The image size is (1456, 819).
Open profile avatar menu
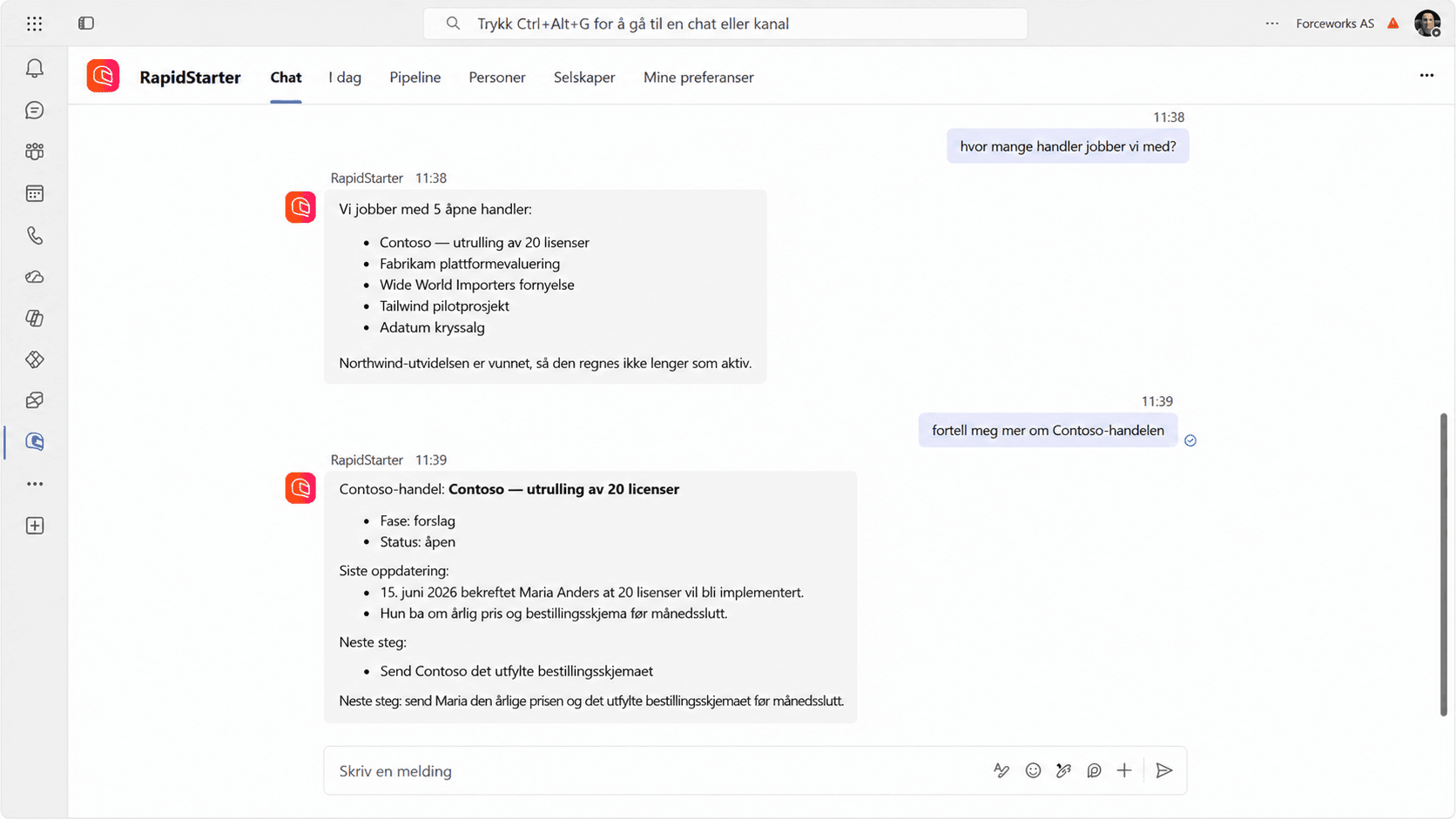tap(1427, 23)
